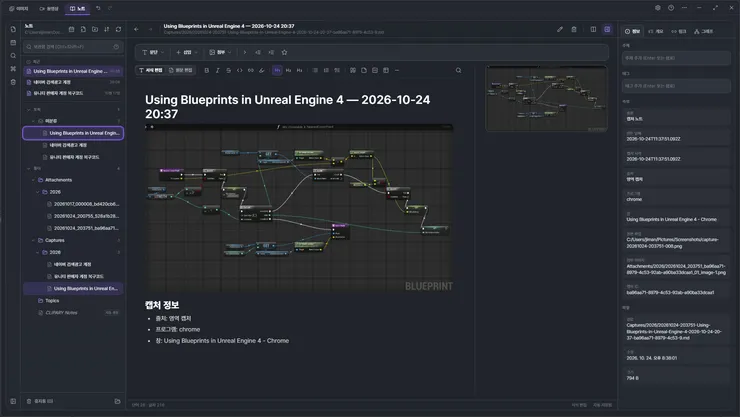Screen dimensions: 740x417
Task: Open command icon in left rail
Action: (x=13, y=69)
